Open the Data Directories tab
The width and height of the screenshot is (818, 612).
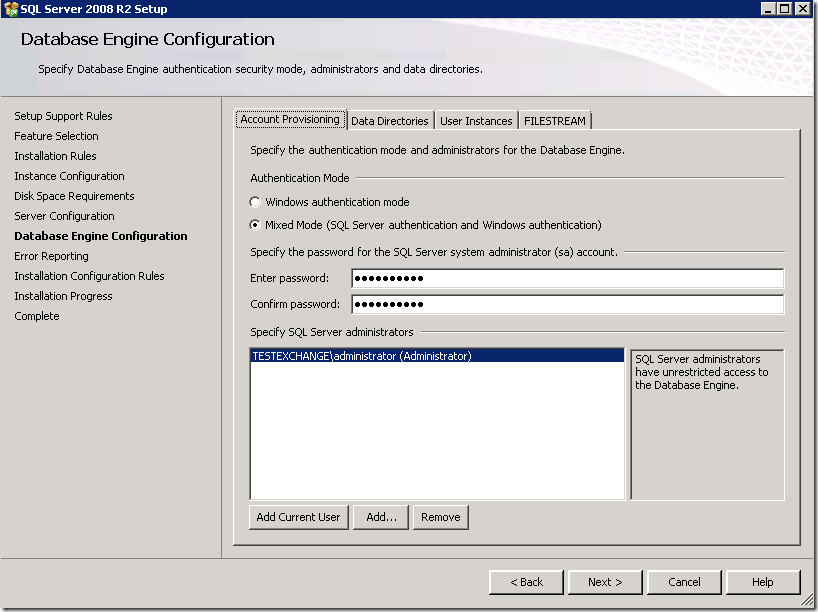click(390, 121)
